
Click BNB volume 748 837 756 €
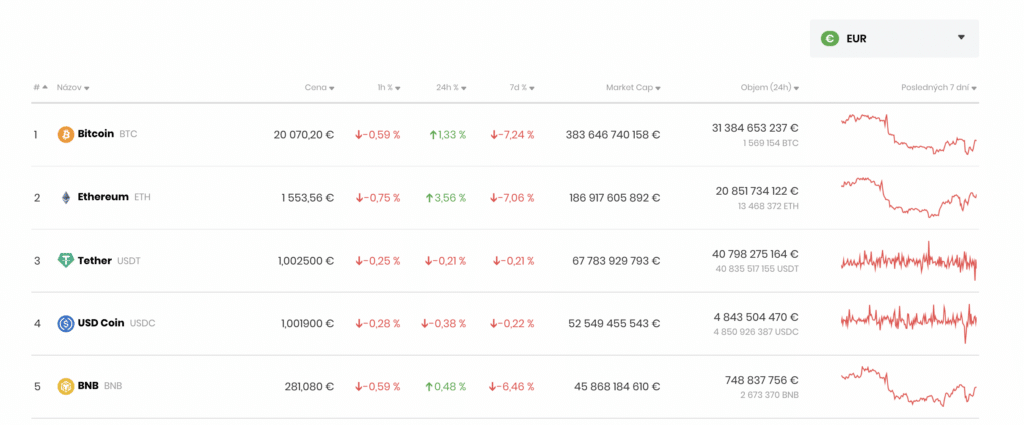click(761, 379)
